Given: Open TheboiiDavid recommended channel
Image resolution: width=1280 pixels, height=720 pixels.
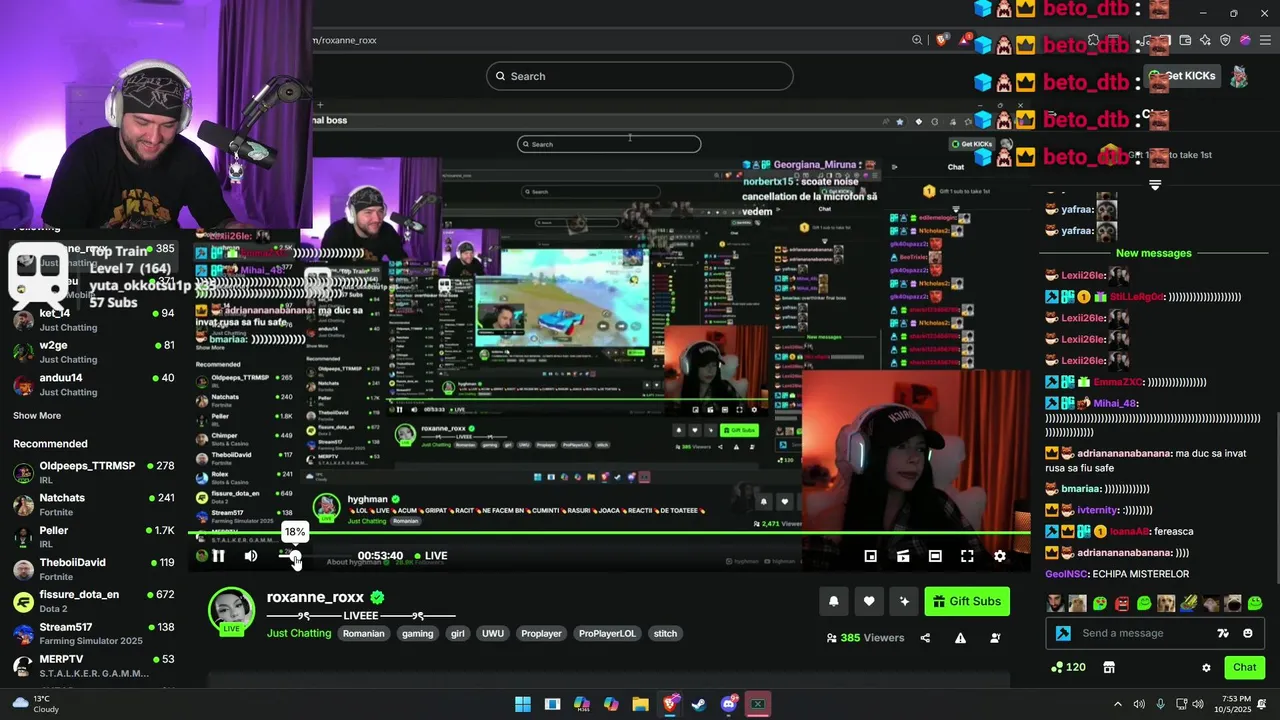Looking at the screenshot, I should tap(93, 569).
